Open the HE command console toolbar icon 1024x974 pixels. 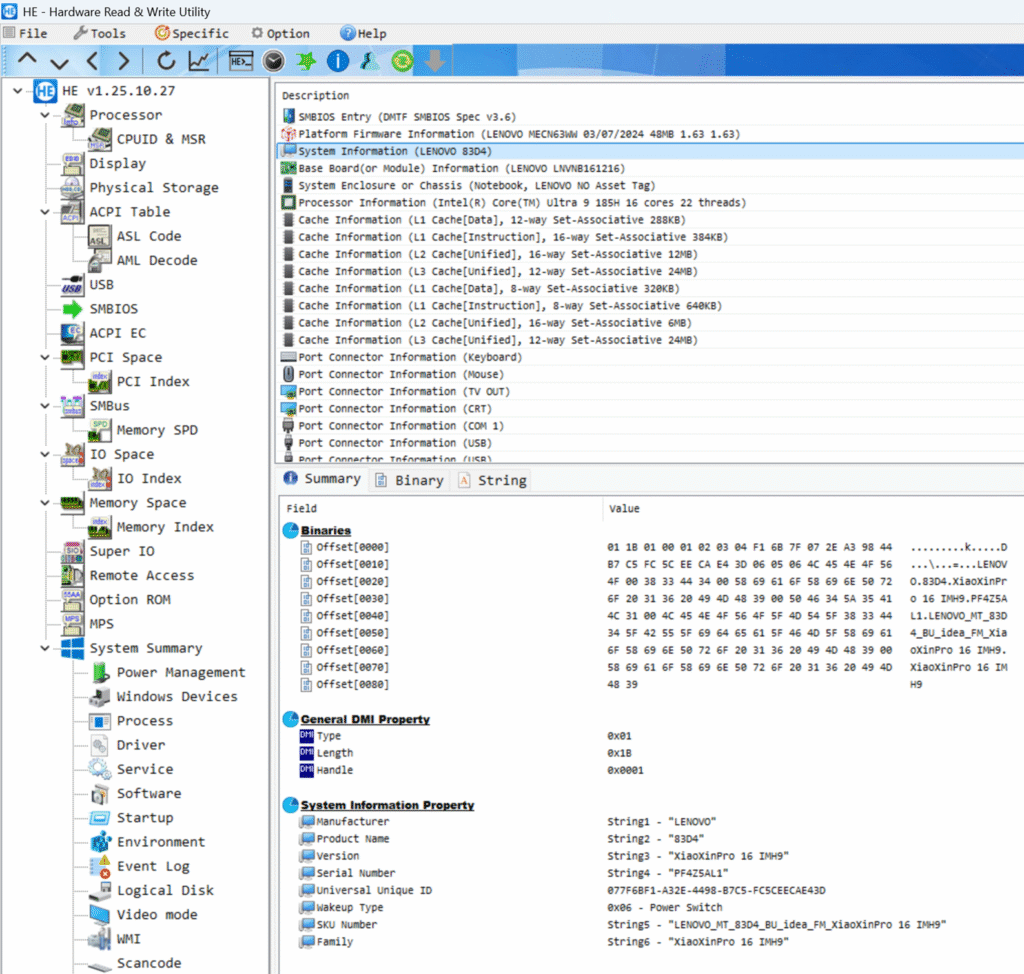pyautogui.click(x=241, y=61)
